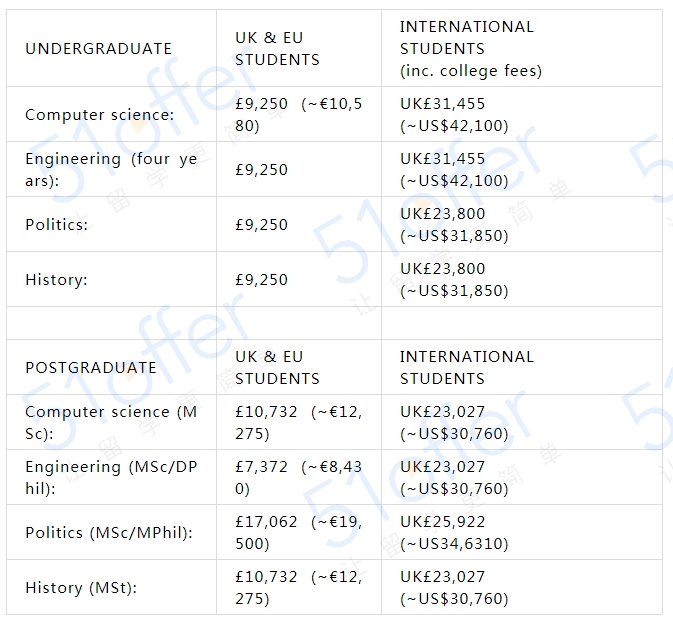Viewport: 673px width, 623px height.
Task: Select undergraduate History's UK£23,800 international fee
Action: tap(454, 279)
